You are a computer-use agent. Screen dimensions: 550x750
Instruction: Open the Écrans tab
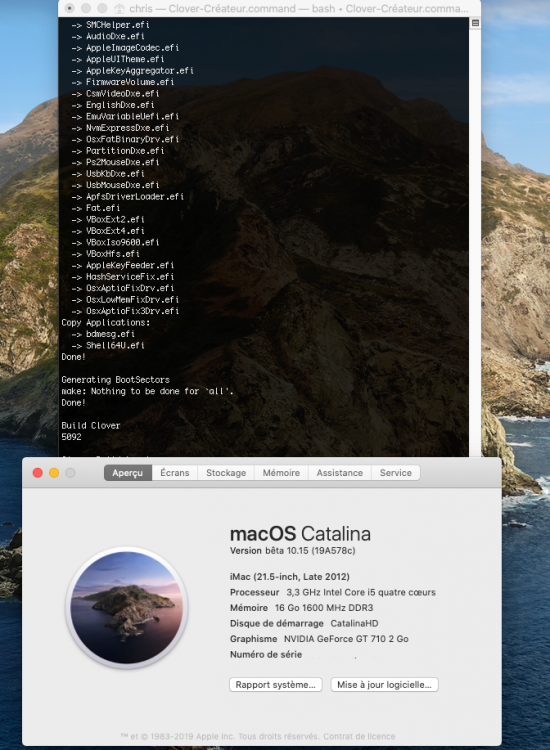(x=175, y=473)
